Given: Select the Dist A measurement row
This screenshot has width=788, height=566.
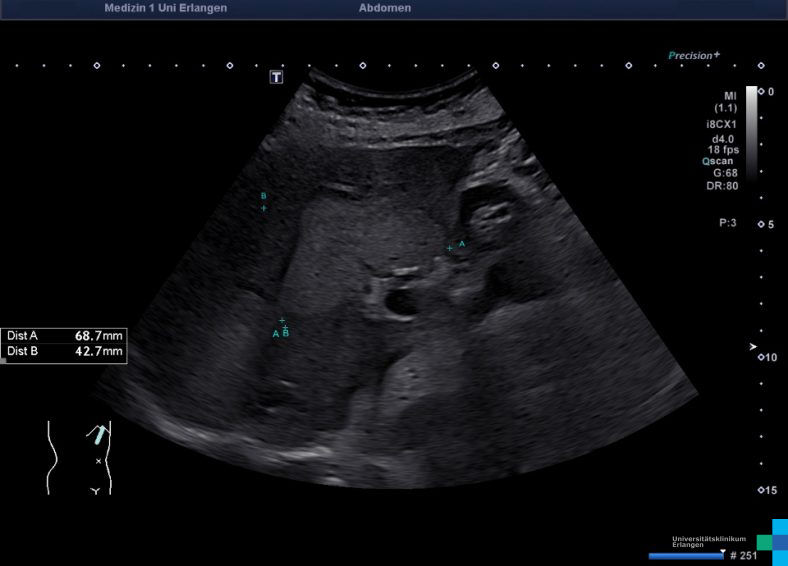Looking at the screenshot, I should tap(64, 336).
